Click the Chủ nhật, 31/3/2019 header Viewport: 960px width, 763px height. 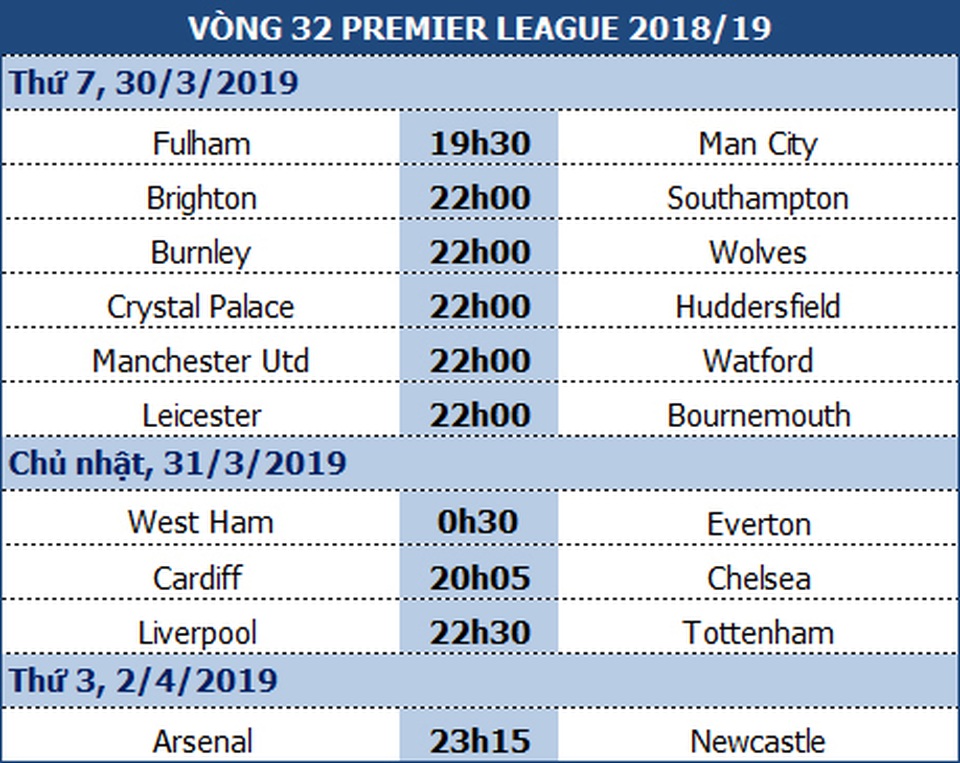[178, 464]
